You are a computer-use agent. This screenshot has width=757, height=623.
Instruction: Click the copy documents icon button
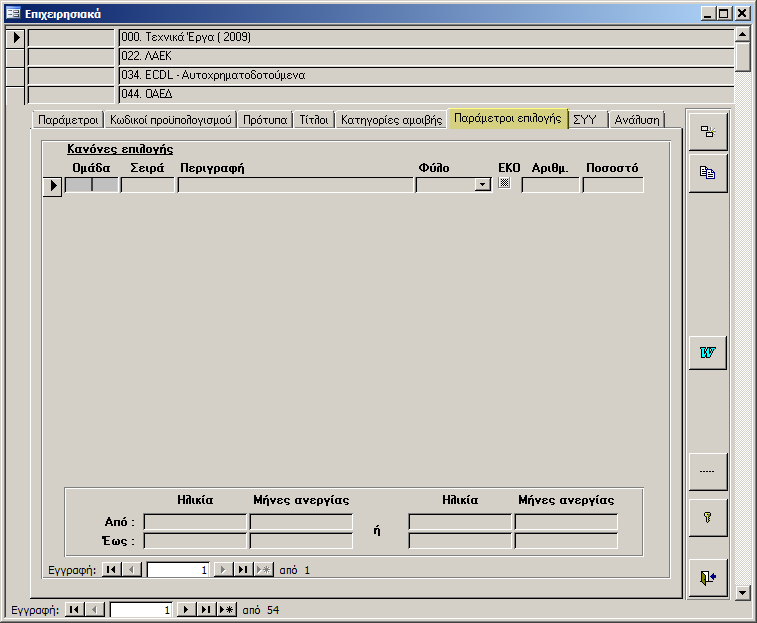point(707,172)
